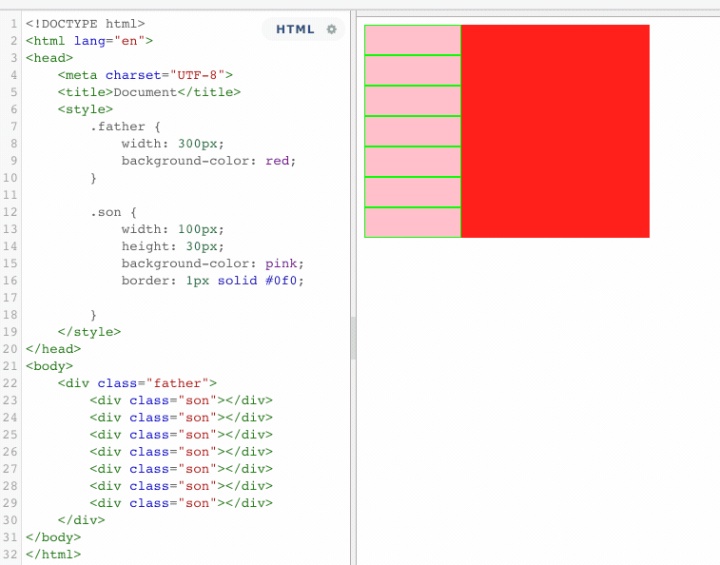
Task: Click the red area of the father div
Action: coord(555,131)
